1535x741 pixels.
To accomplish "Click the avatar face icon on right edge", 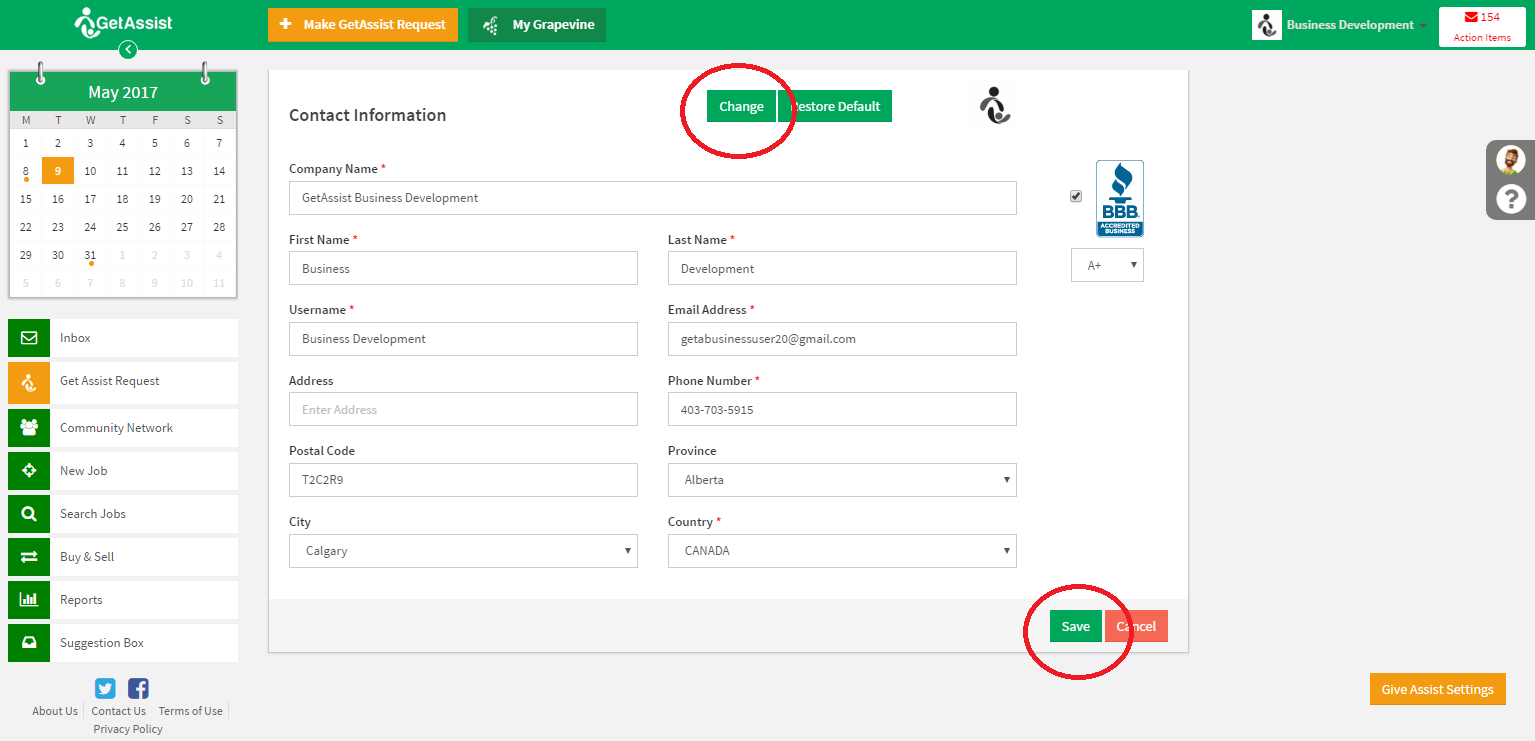I will click(x=1510, y=160).
